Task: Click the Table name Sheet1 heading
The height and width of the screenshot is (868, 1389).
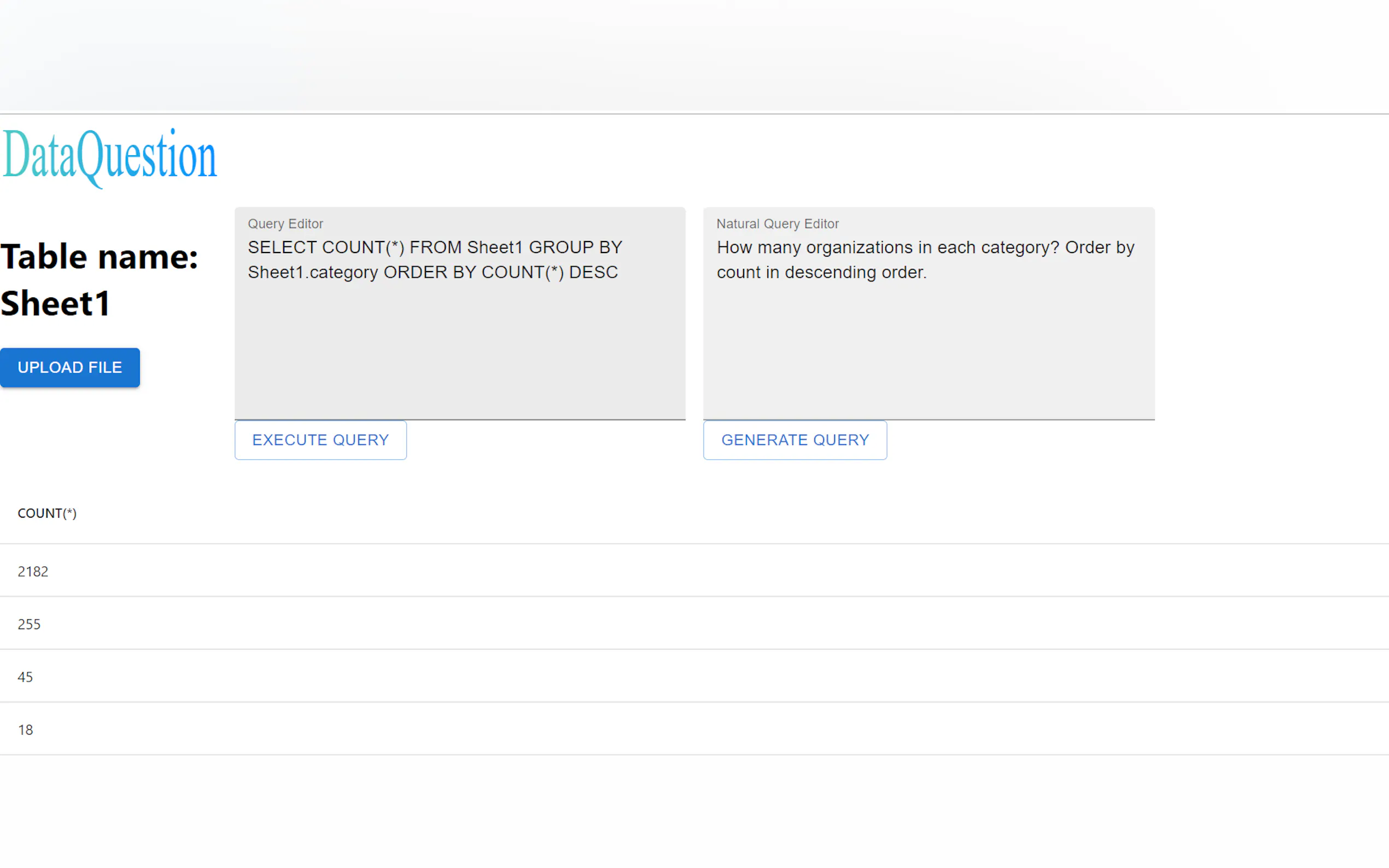Action: [x=99, y=279]
